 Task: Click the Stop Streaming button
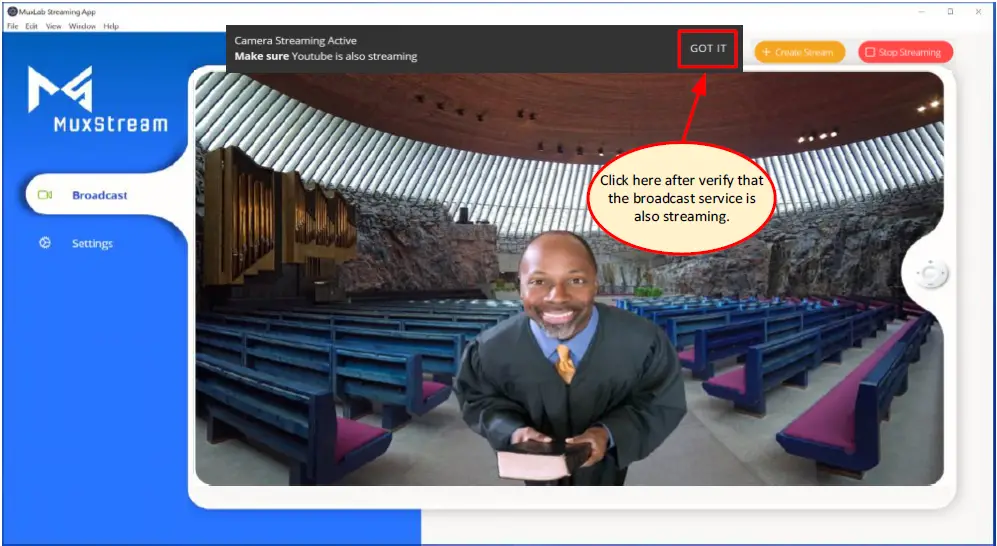pos(905,52)
